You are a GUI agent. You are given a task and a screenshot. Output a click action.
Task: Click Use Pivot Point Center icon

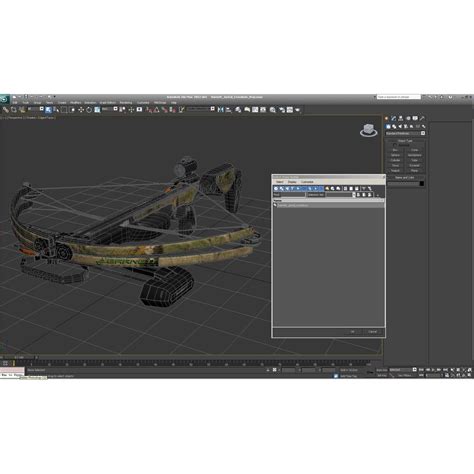(x=123, y=110)
